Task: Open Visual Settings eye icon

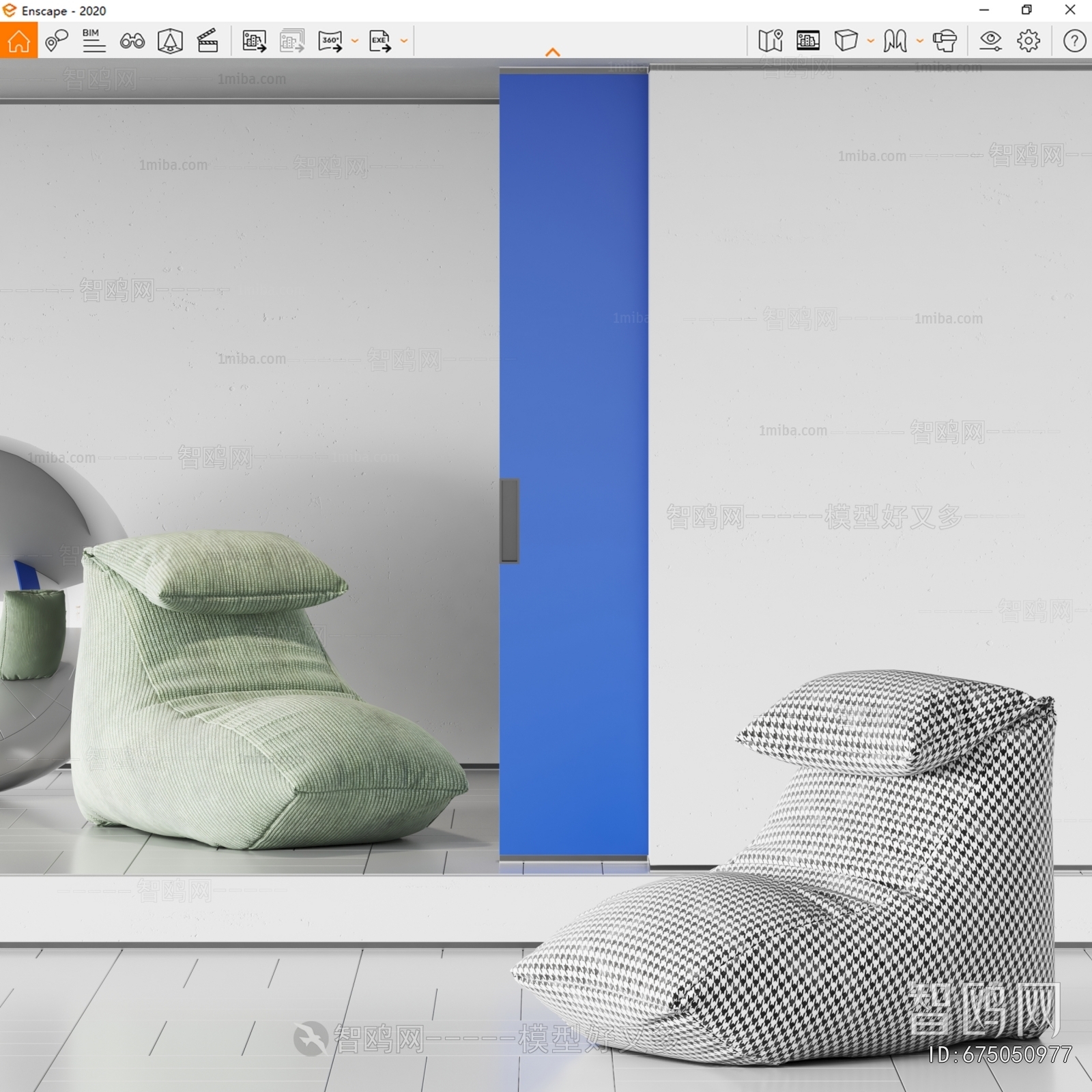Action: pyautogui.click(x=990, y=41)
